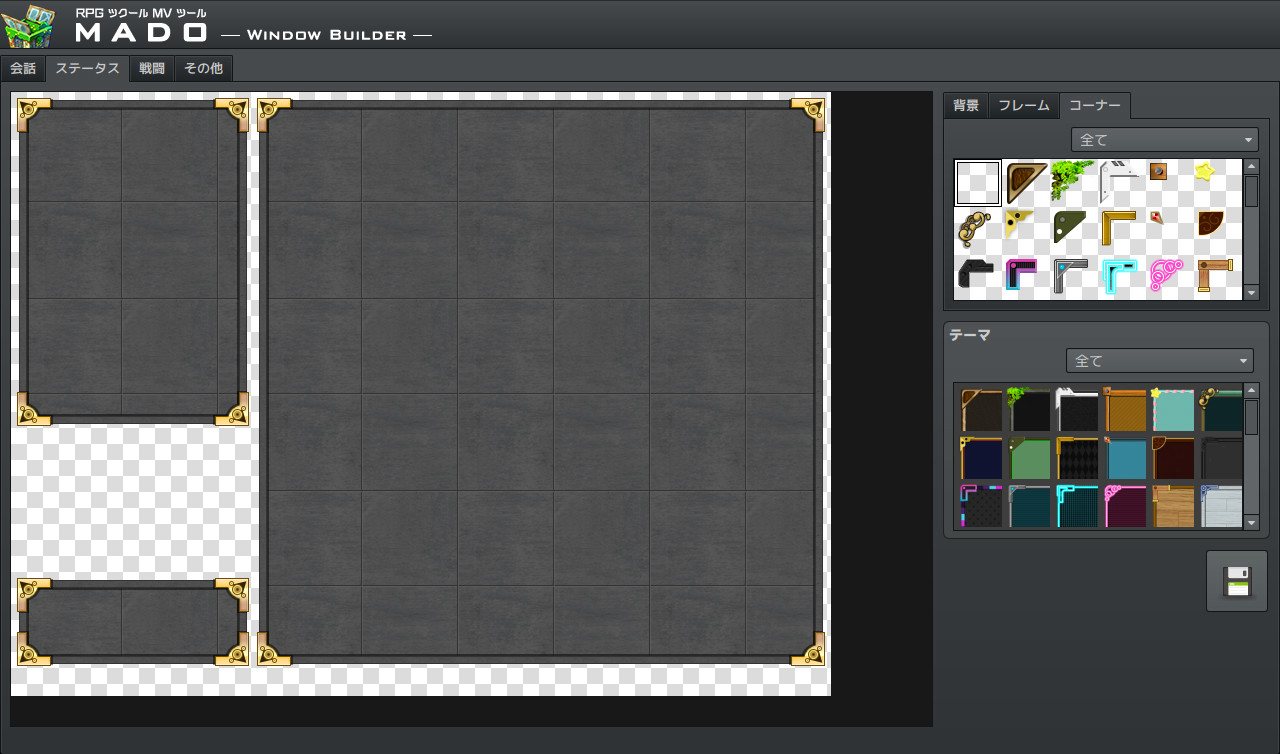Open the その他 menu tab
The height and width of the screenshot is (754, 1280).
coord(204,69)
